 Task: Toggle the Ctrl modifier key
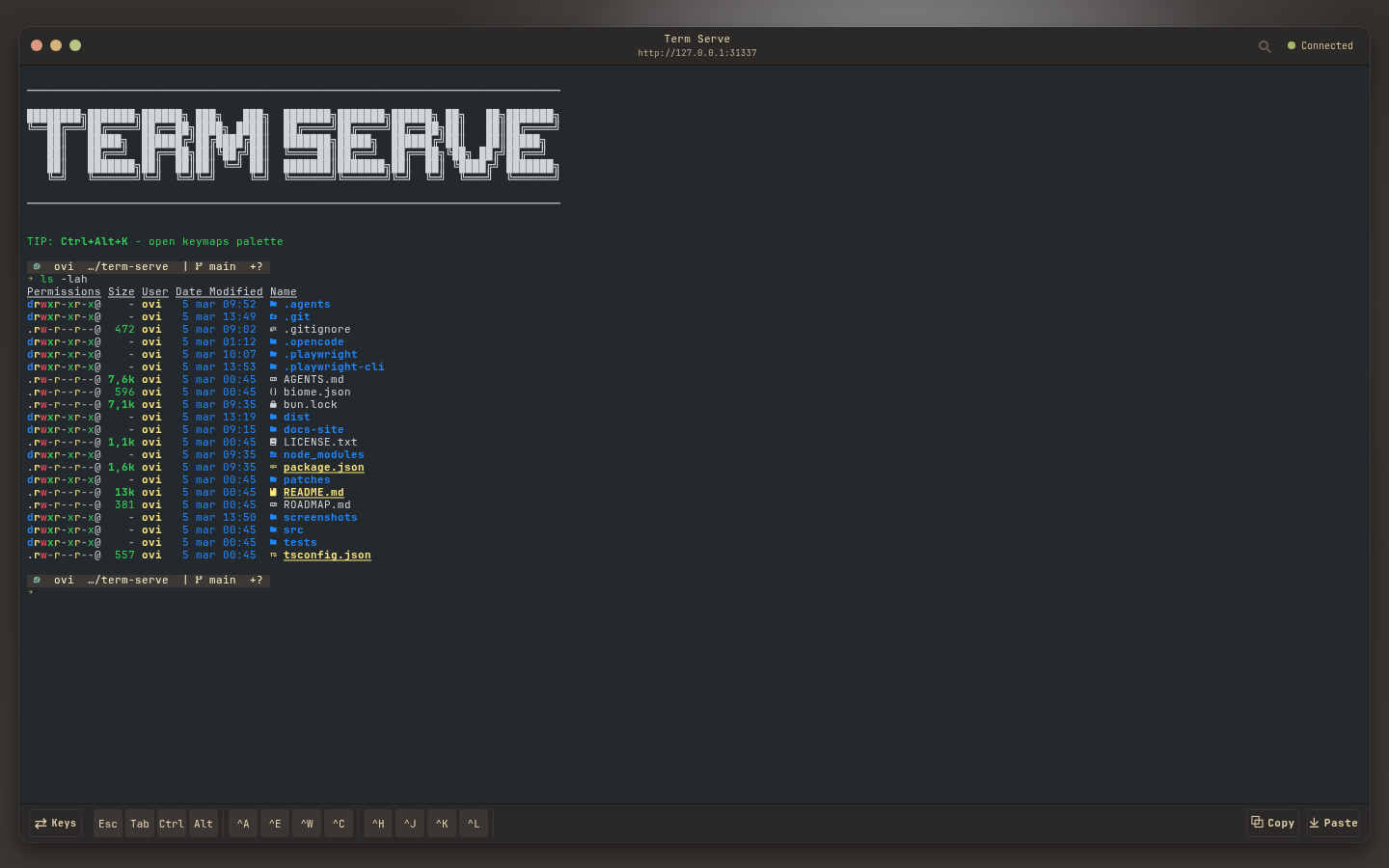(171, 823)
